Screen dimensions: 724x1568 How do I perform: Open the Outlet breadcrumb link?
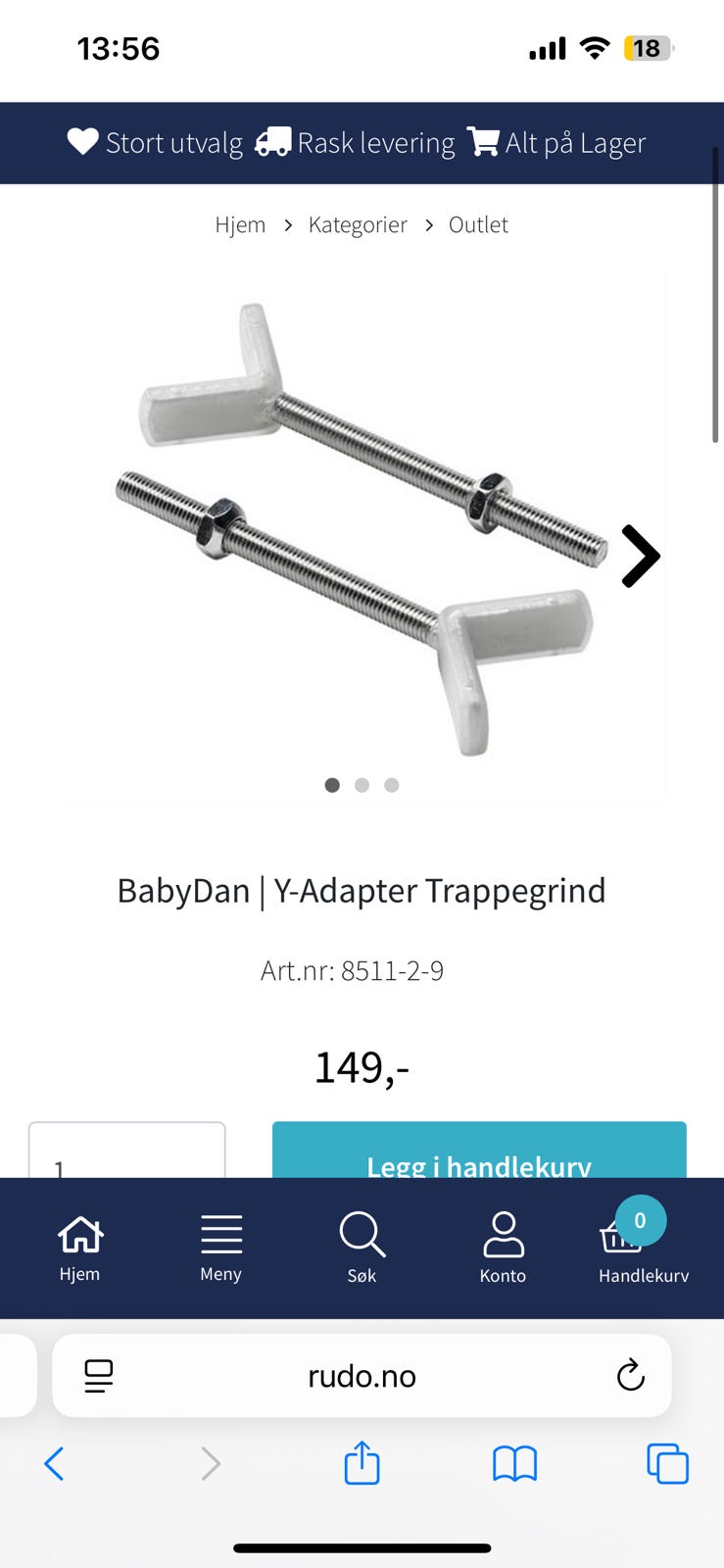point(478,224)
